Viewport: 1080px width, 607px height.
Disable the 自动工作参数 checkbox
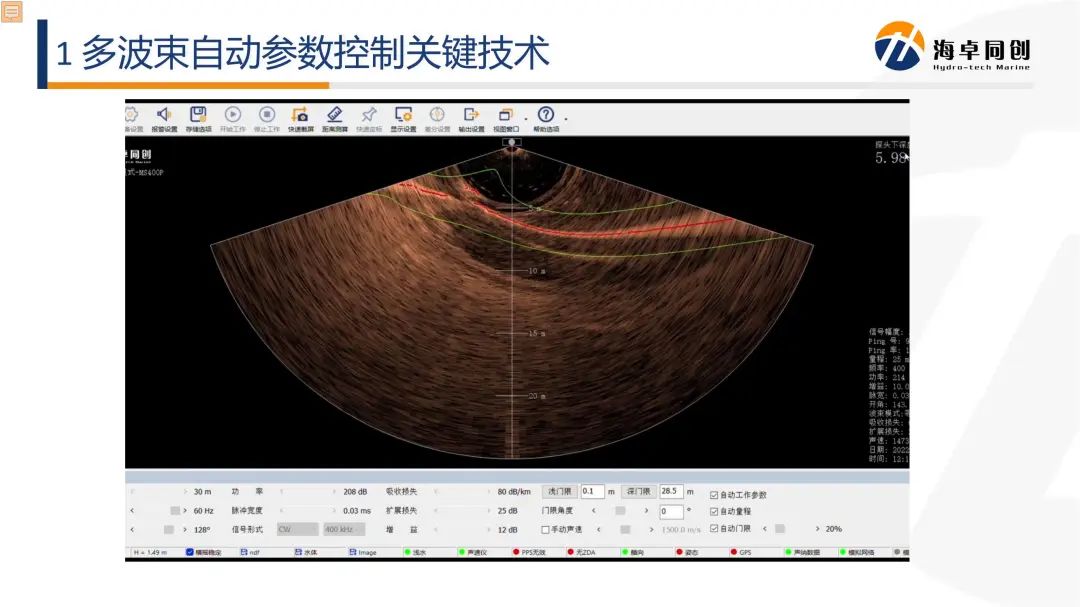pos(714,495)
